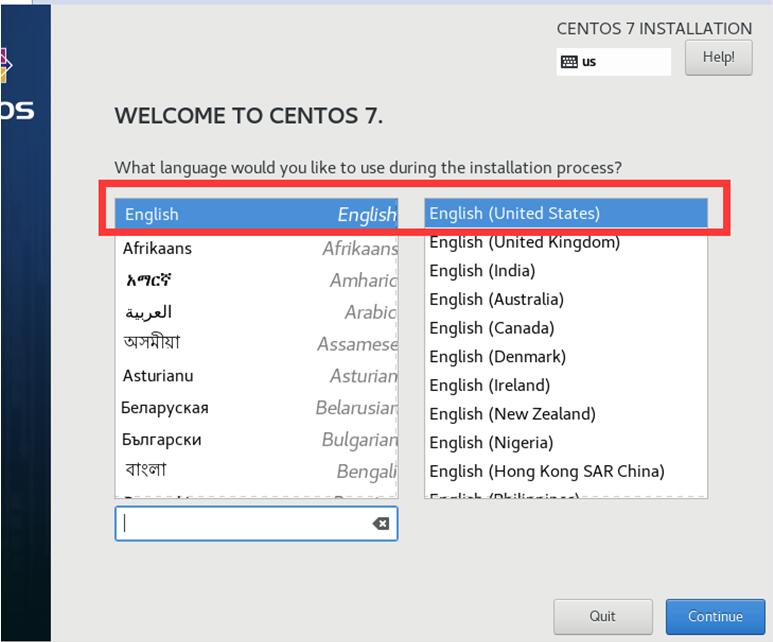Open the us keyboard layout indicator
The image size is (773, 642).
pyautogui.click(x=613, y=62)
